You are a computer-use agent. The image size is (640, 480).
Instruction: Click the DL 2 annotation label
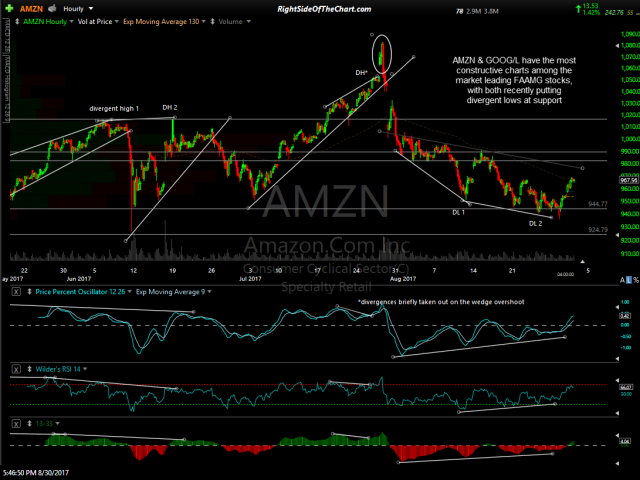536,224
